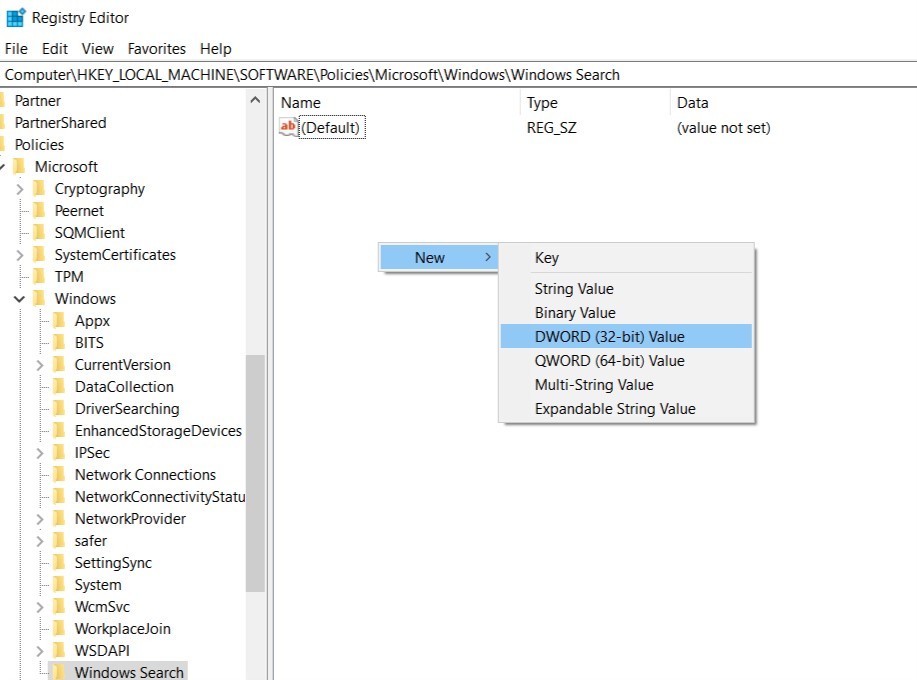Click the (Default) string value icon
Screen dimensions: 917x680
point(288,127)
